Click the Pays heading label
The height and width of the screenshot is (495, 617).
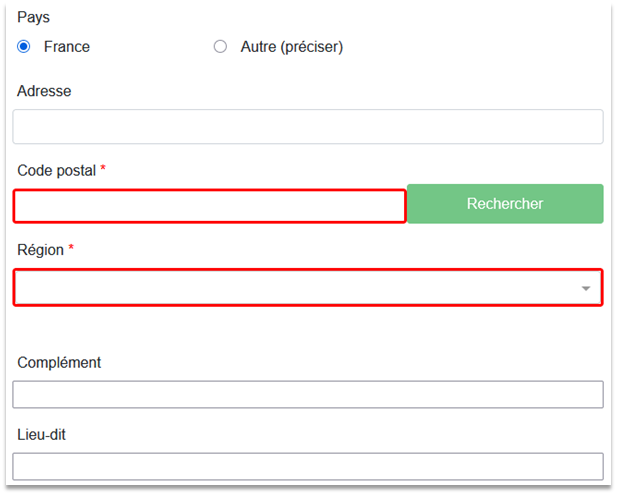33,17
